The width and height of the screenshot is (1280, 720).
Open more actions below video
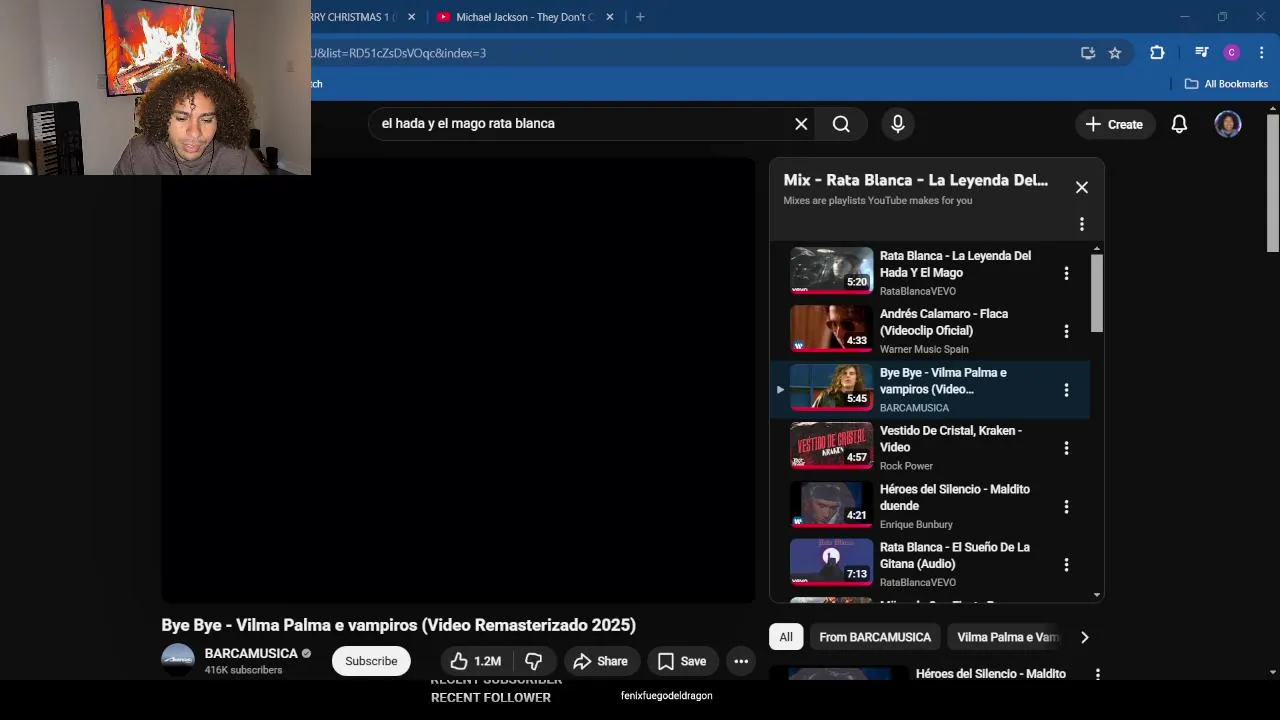point(741,661)
